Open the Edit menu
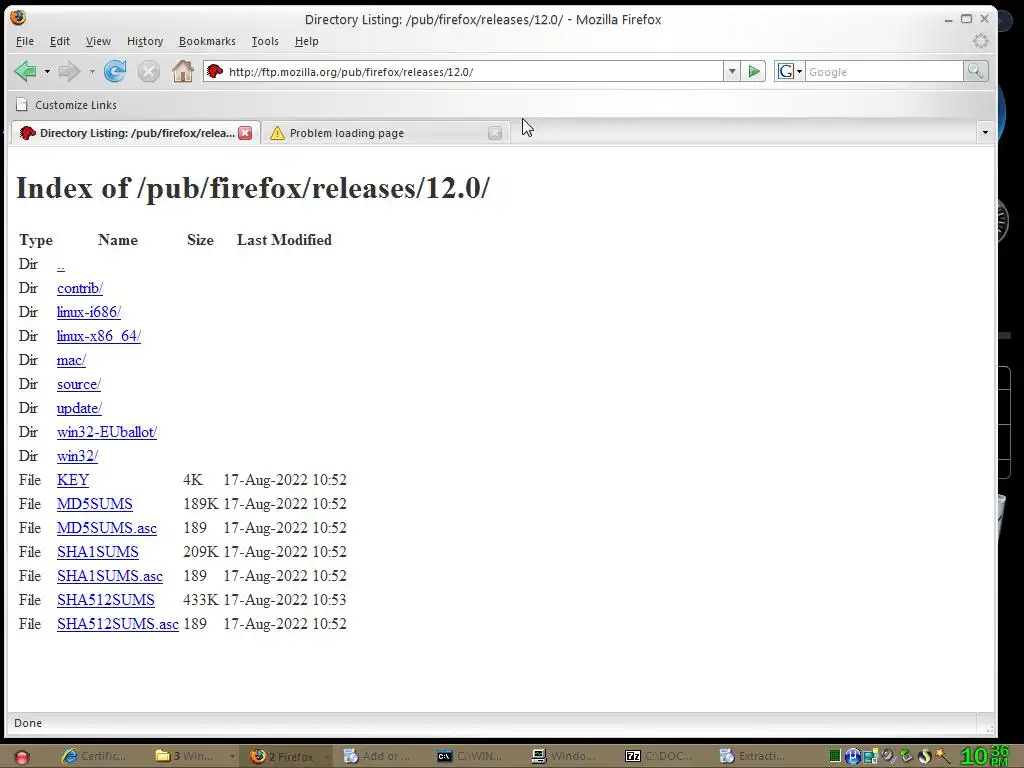The image size is (1024, 768). tap(59, 41)
